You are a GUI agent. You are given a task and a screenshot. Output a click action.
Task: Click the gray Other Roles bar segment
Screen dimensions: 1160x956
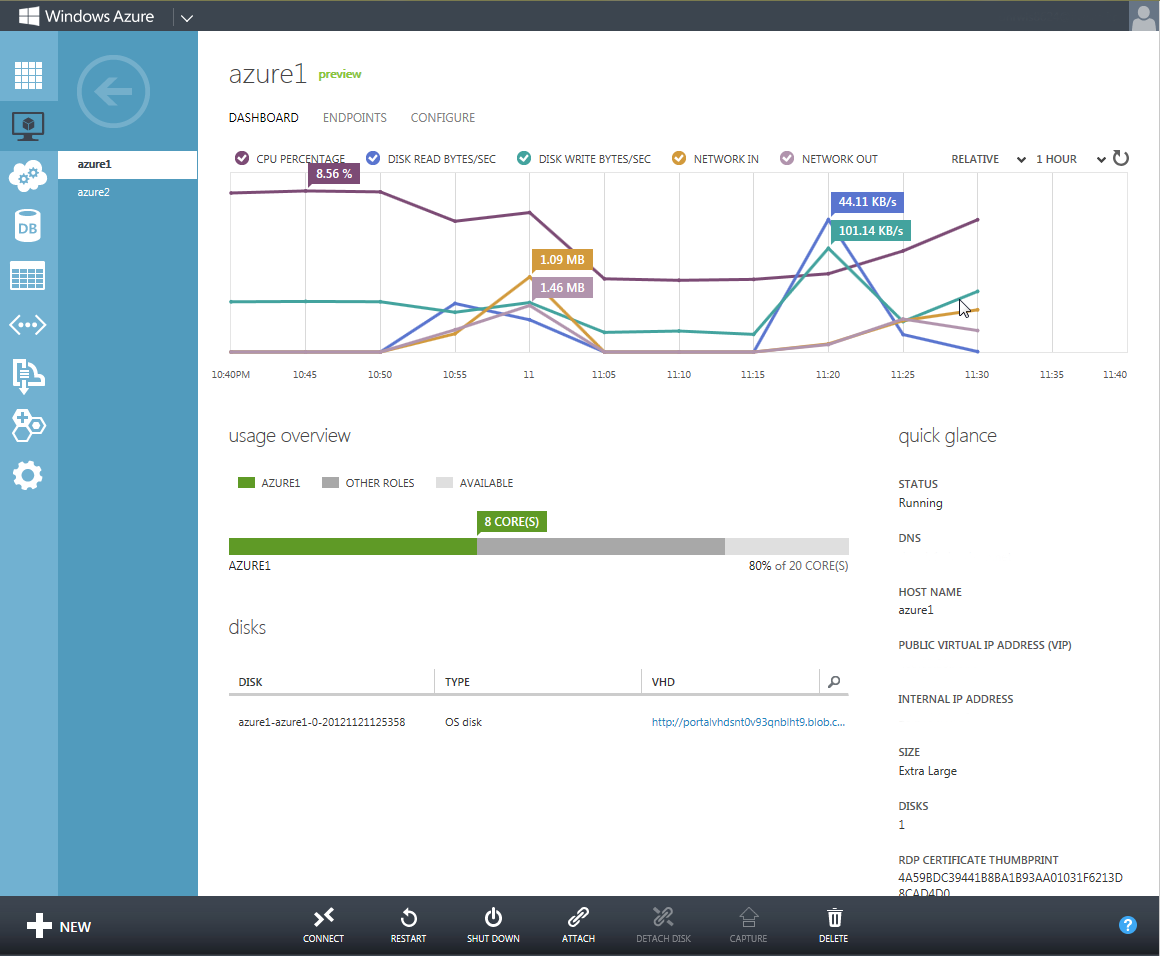pos(601,547)
